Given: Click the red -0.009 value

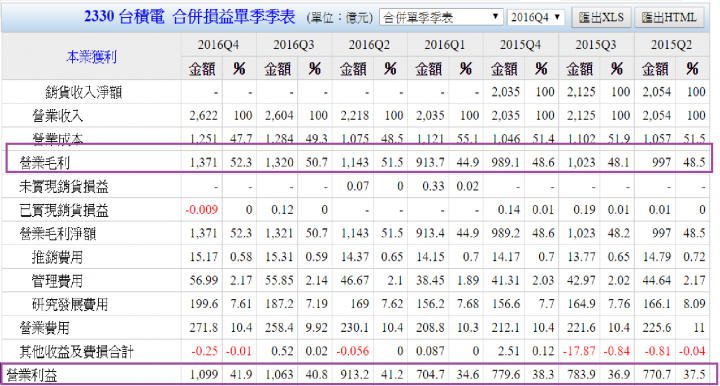Looking at the screenshot, I should click(x=202, y=210).
